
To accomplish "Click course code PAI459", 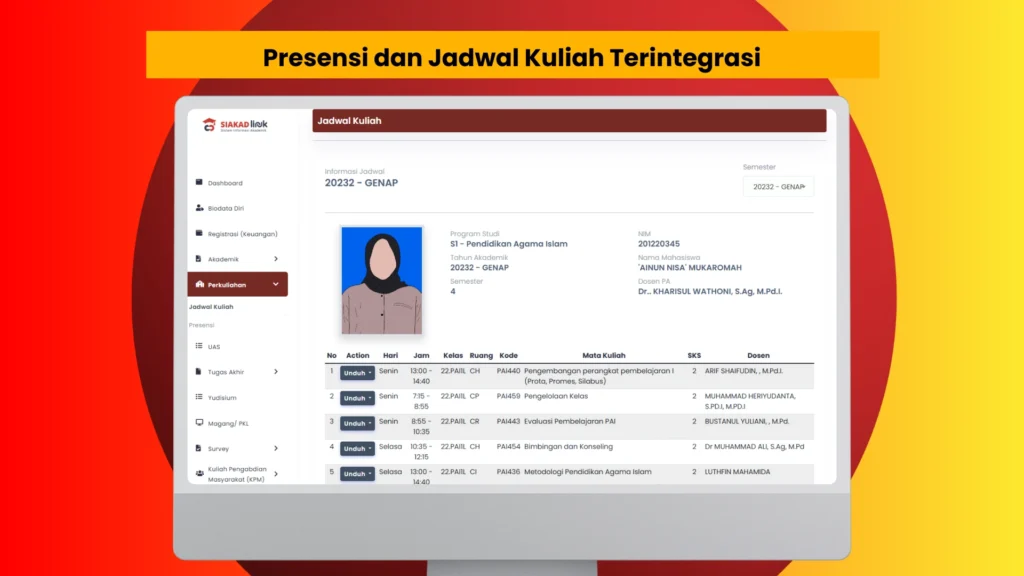I will coord(508,396).
